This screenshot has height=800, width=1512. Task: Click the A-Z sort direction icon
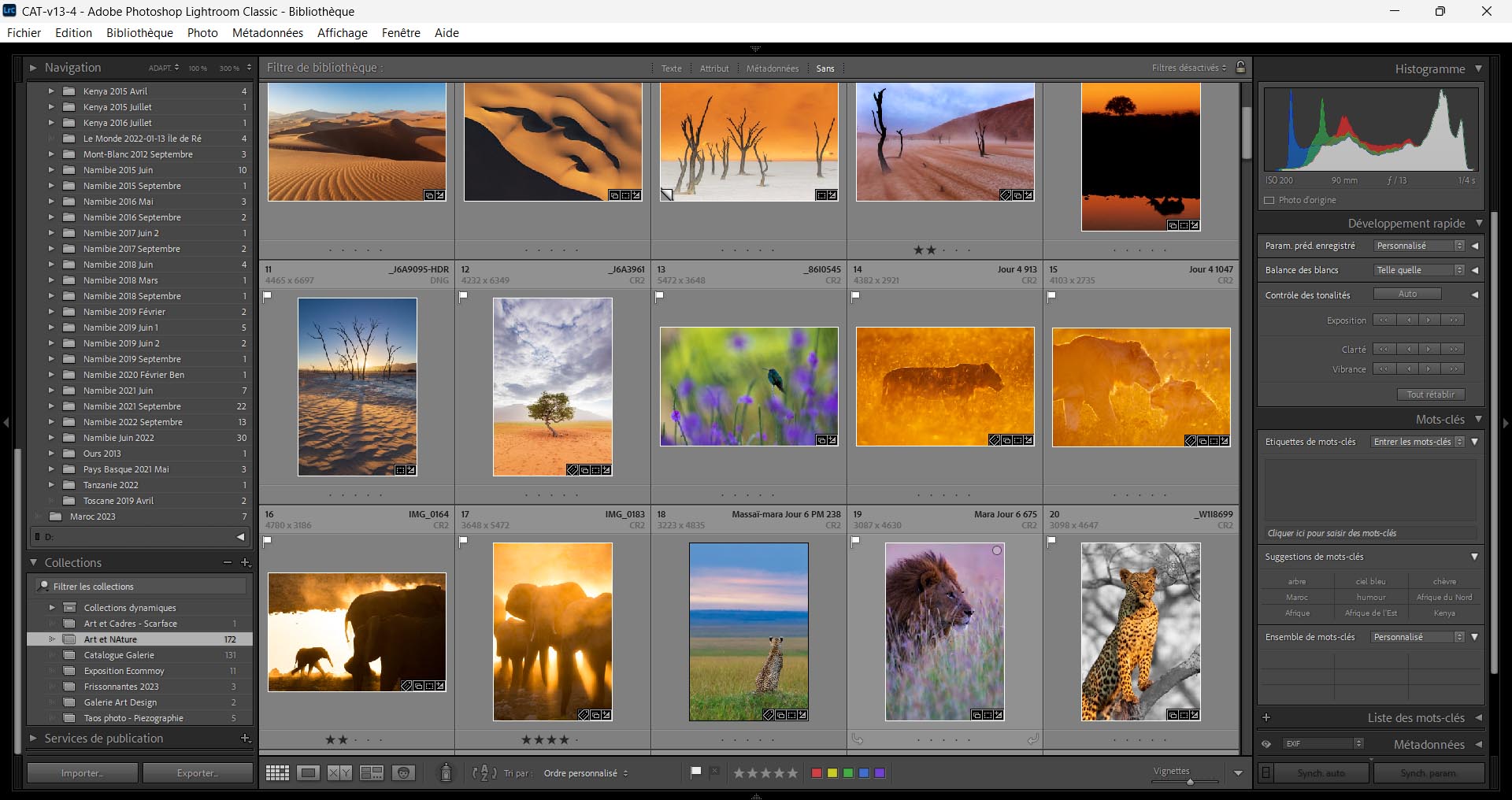[484, 773]
